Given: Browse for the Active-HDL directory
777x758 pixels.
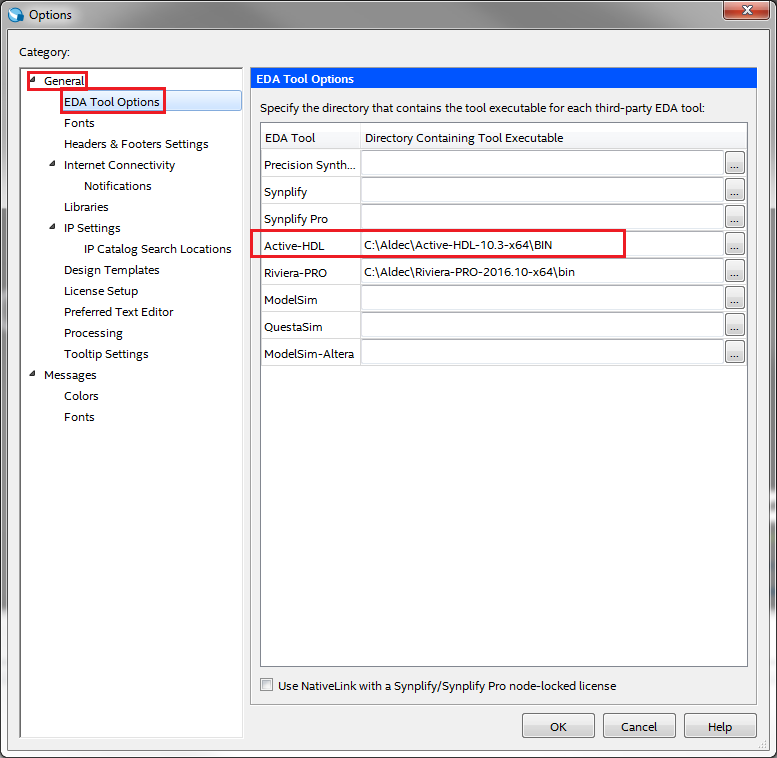Looking at the screenshot, I should pos(734,244).
